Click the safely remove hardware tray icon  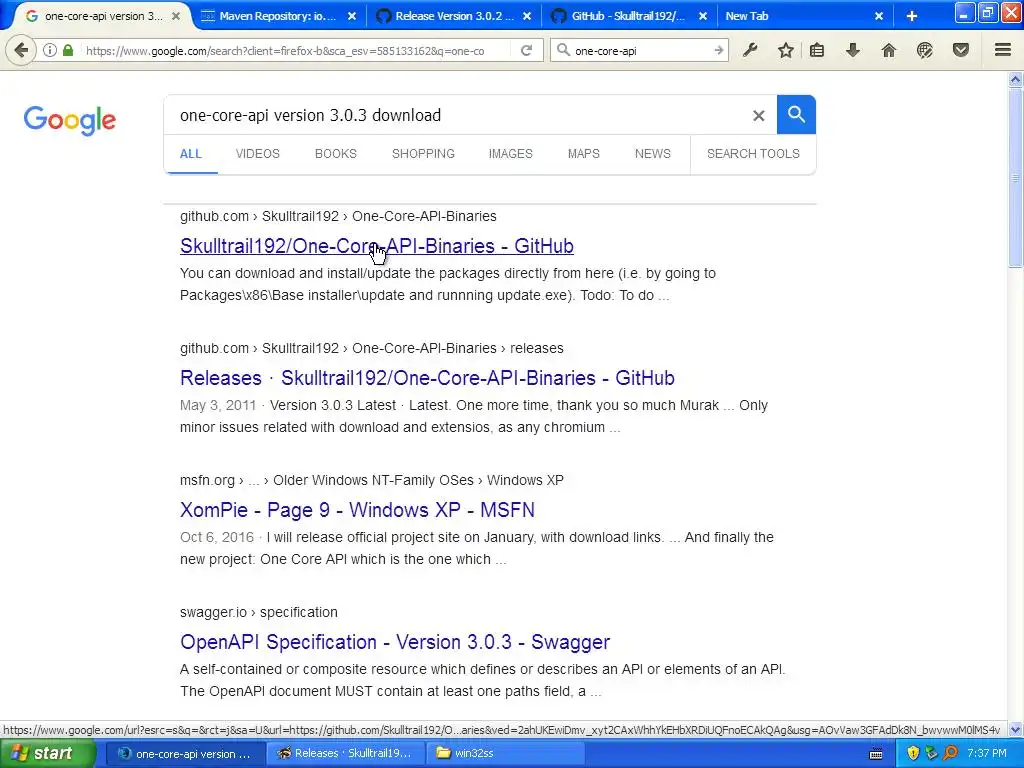tap(932, 754)
